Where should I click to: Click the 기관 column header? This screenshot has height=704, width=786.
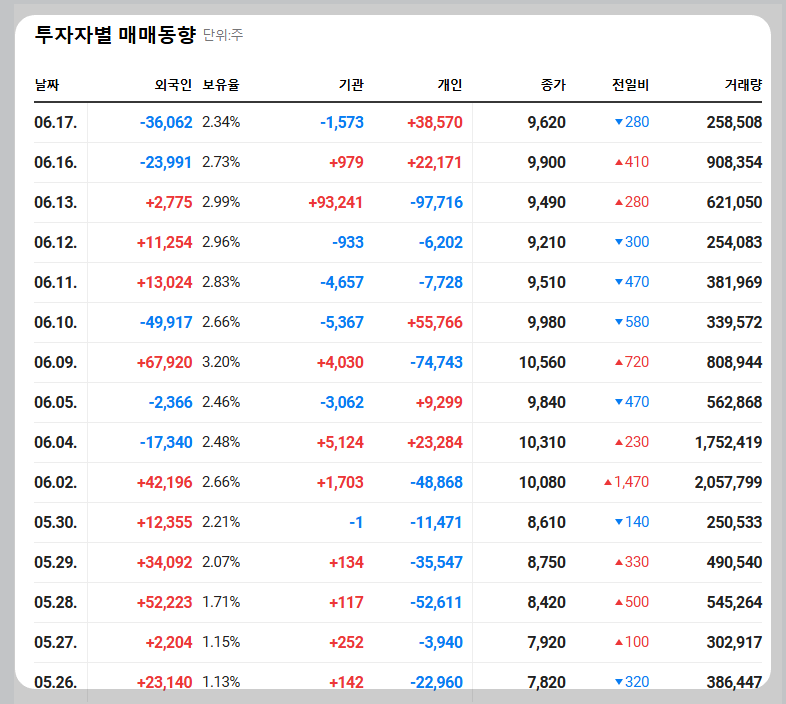click(x=351, y=85)
